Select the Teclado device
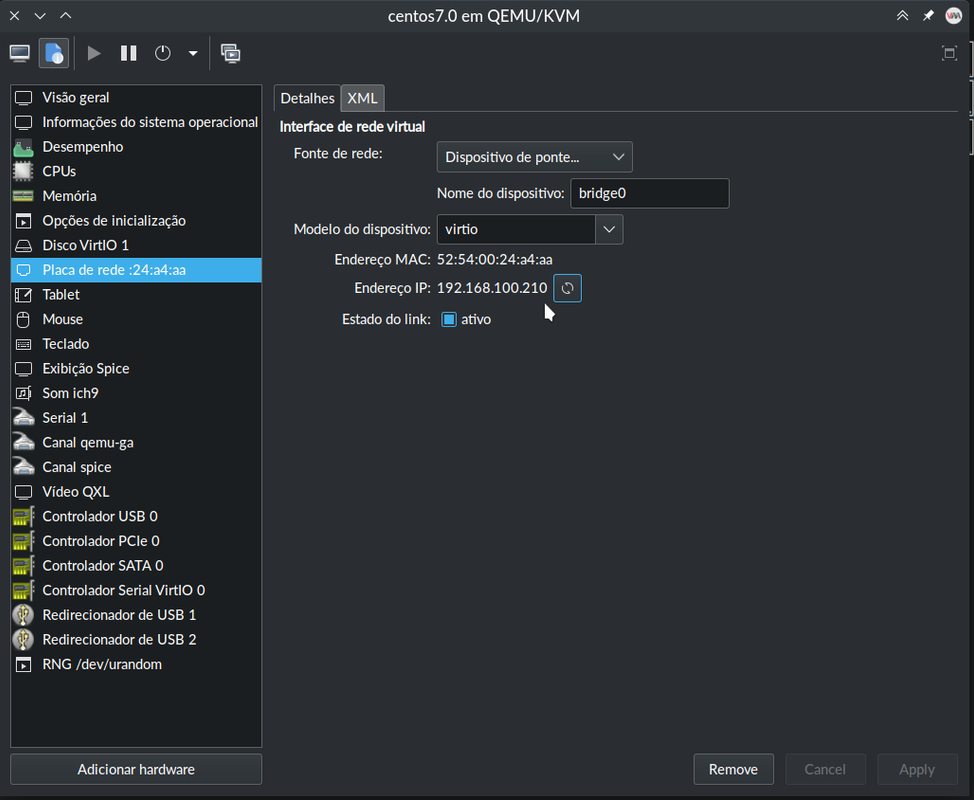This screenshot has height=800, width=974. (136, 344)
